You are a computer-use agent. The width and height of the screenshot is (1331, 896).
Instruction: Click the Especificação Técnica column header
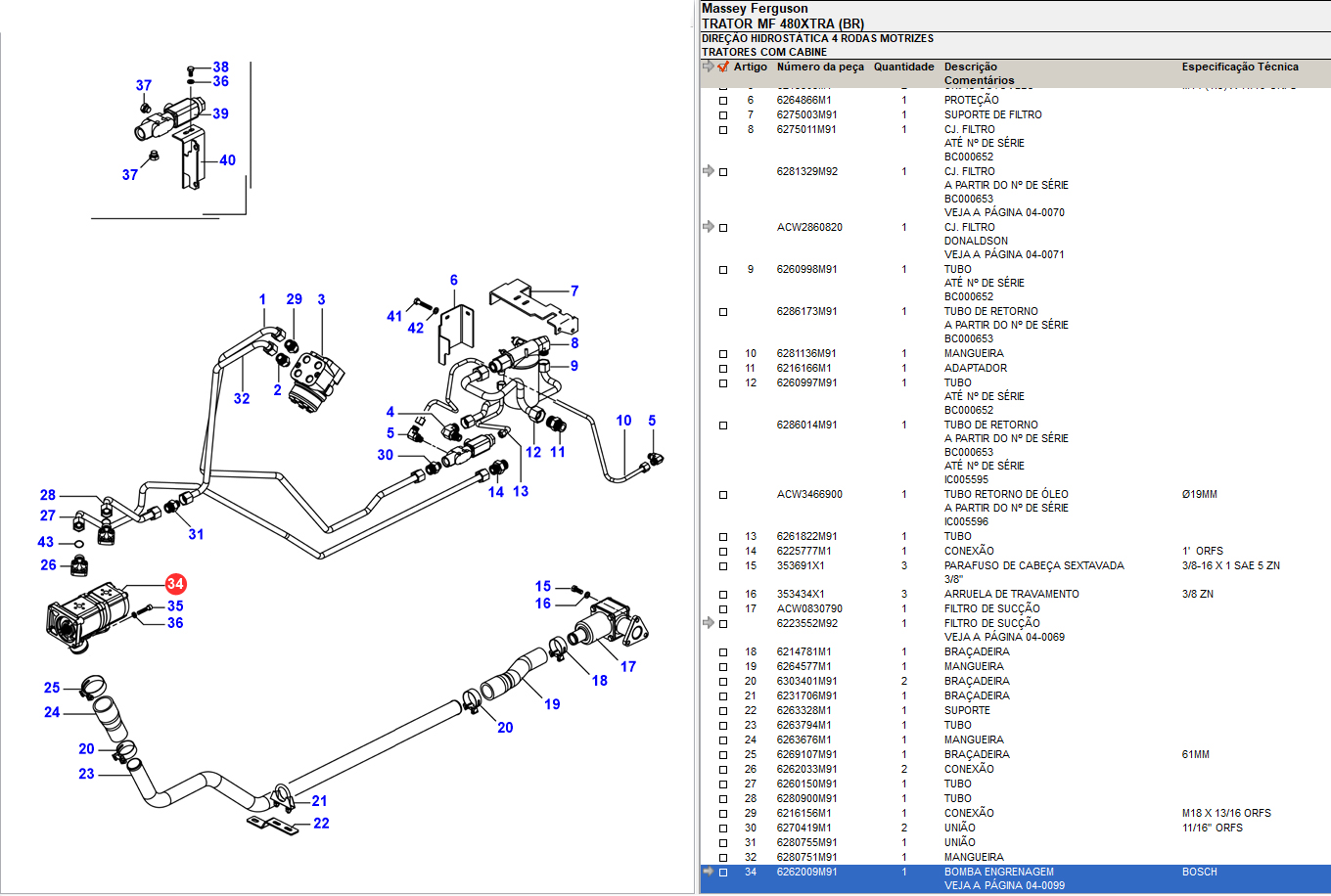click(x=1239, y=67)
